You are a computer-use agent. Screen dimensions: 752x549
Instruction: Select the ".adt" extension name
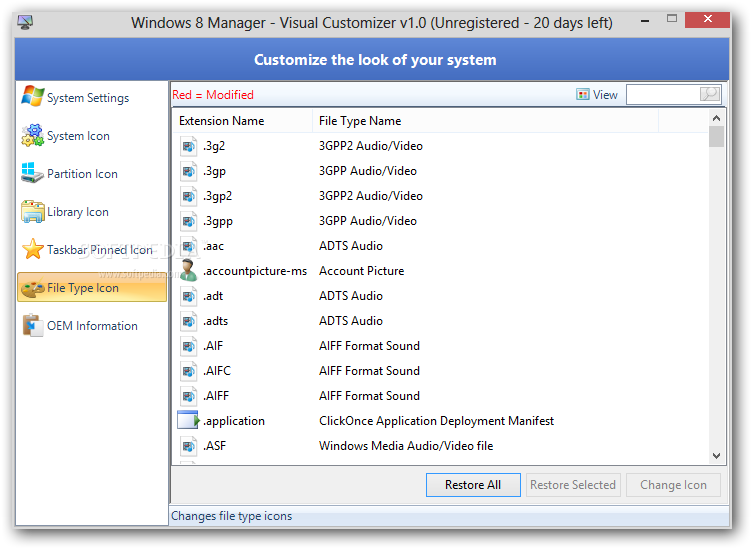click(213, 296)
